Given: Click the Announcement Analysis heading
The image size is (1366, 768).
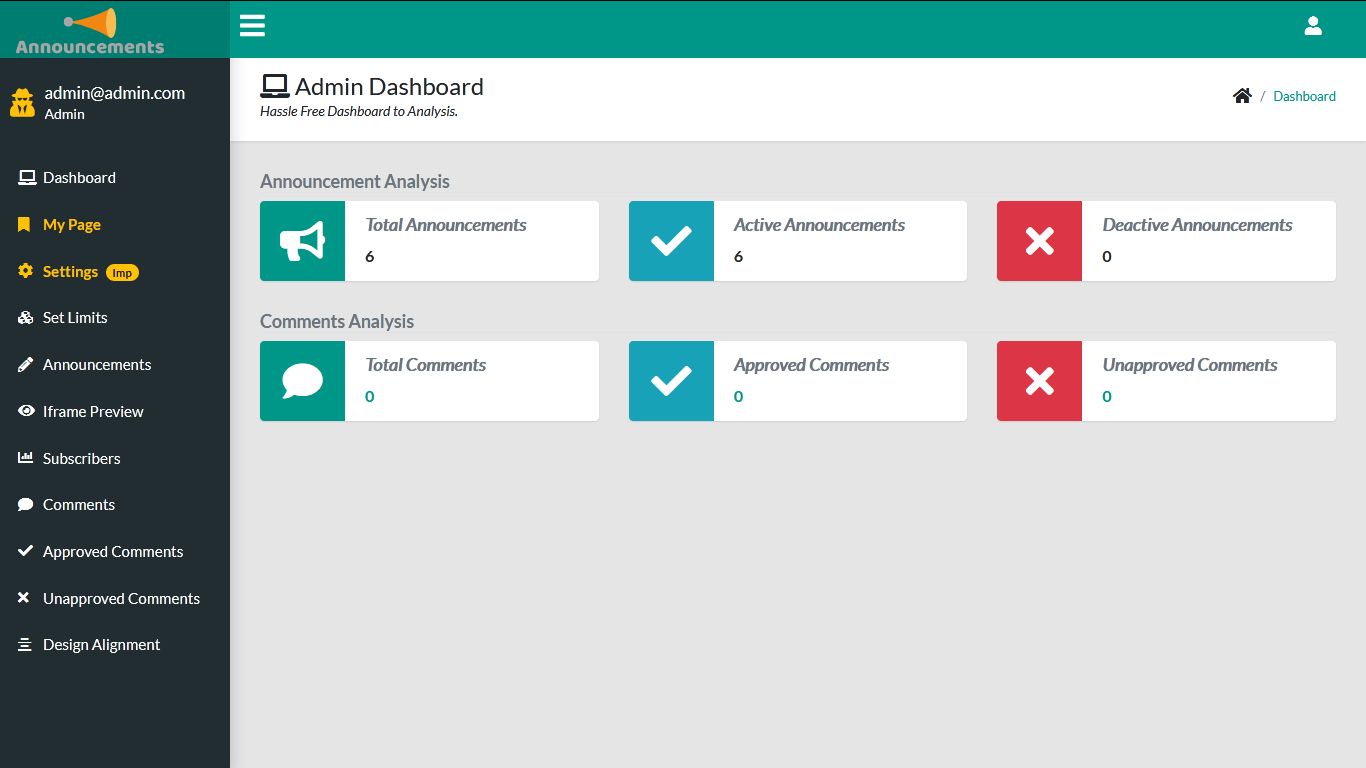Looking at the screenshot, I should (355, 181).
